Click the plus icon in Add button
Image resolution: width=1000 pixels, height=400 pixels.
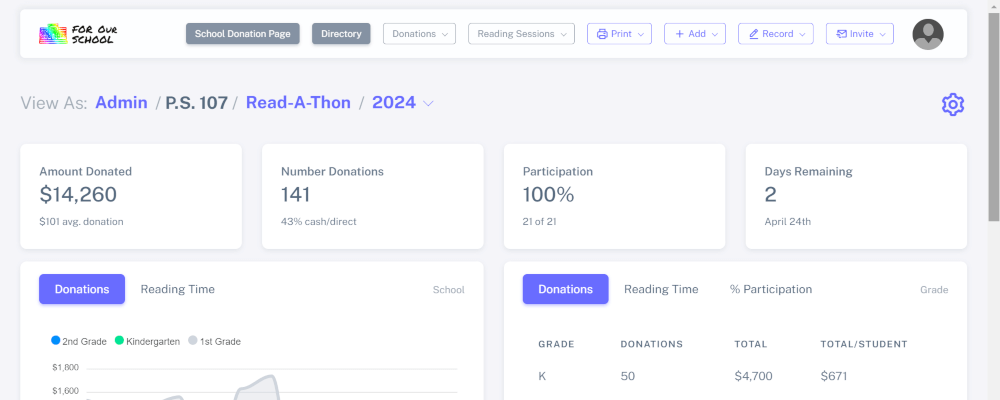[679, 34]
